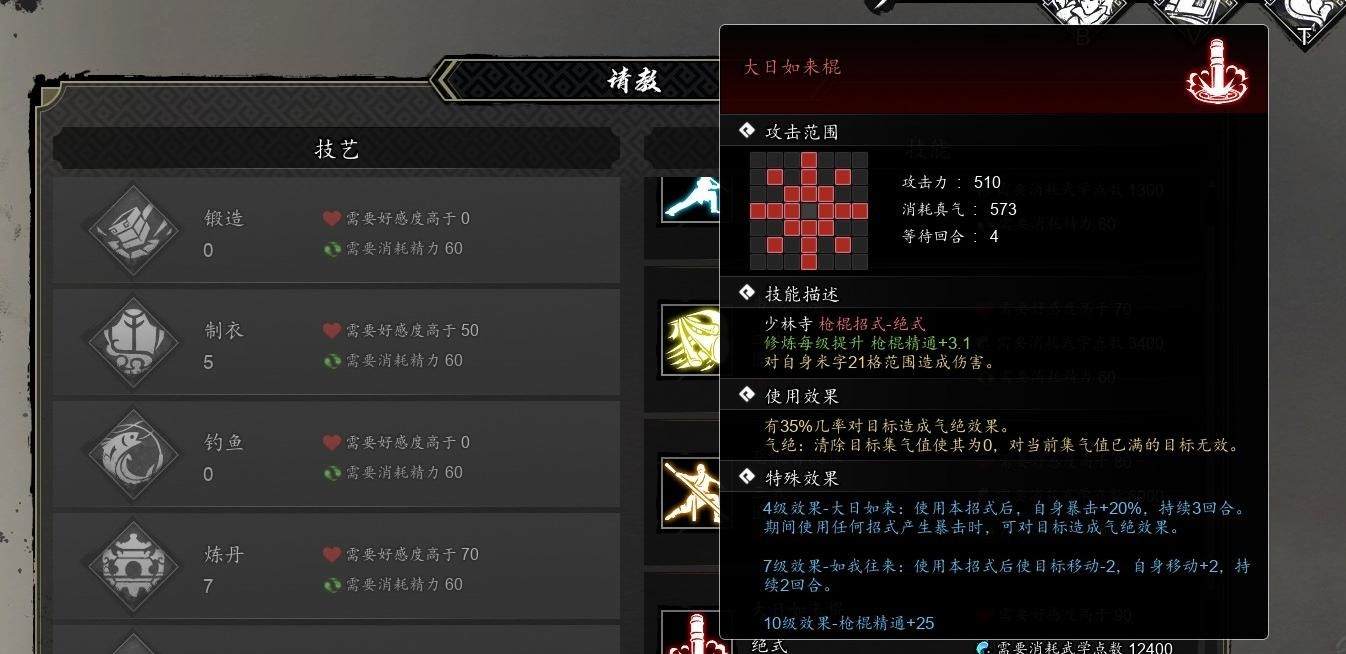Open the character portrait shortcut labeled B
This screenshot has width=1346, height=654.
[x=1084, y=16]
